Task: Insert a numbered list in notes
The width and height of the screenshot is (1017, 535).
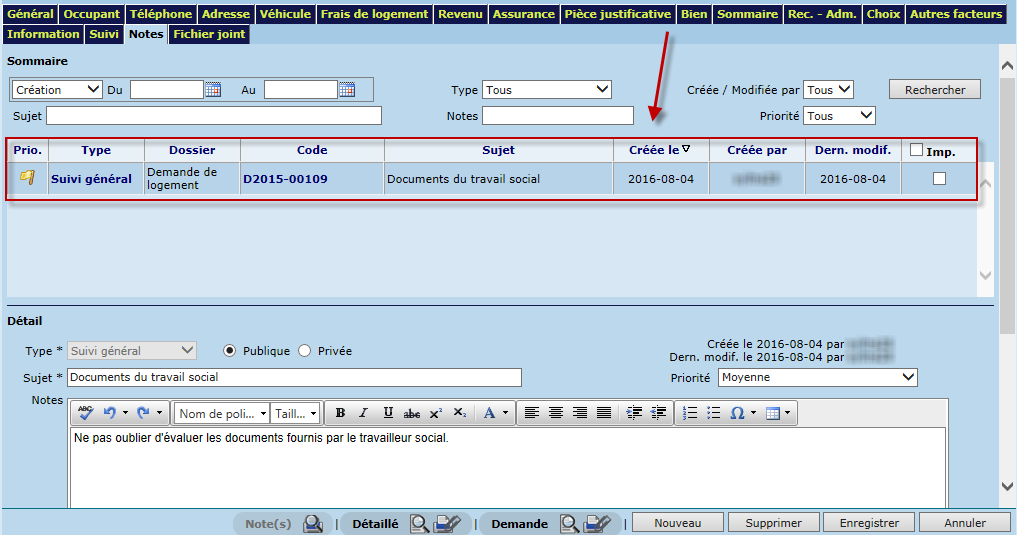Action: (x=690, y=413)
